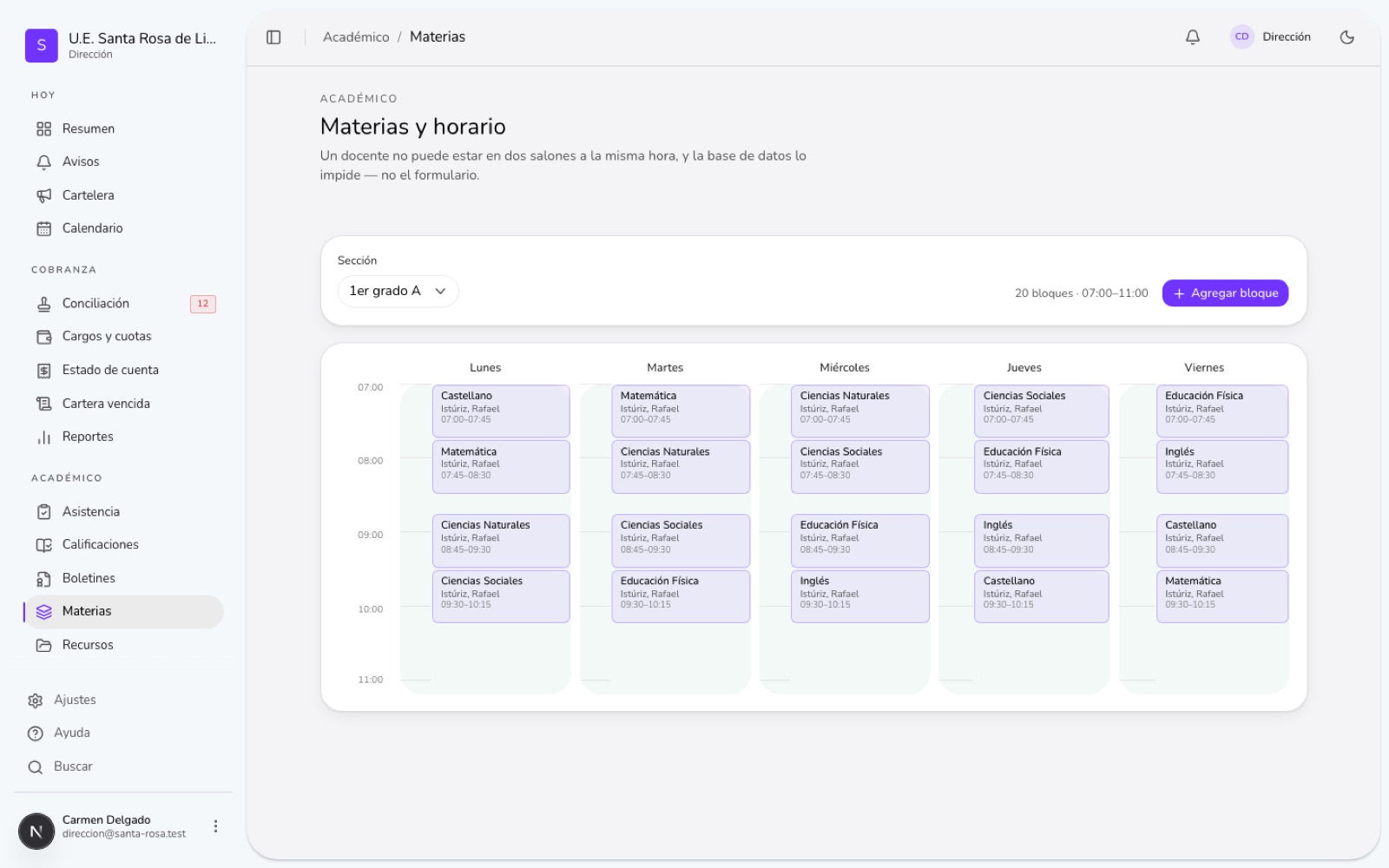Open Miércoles Ciencias Naturales 07:00–07:45 block

click(860, 411)
